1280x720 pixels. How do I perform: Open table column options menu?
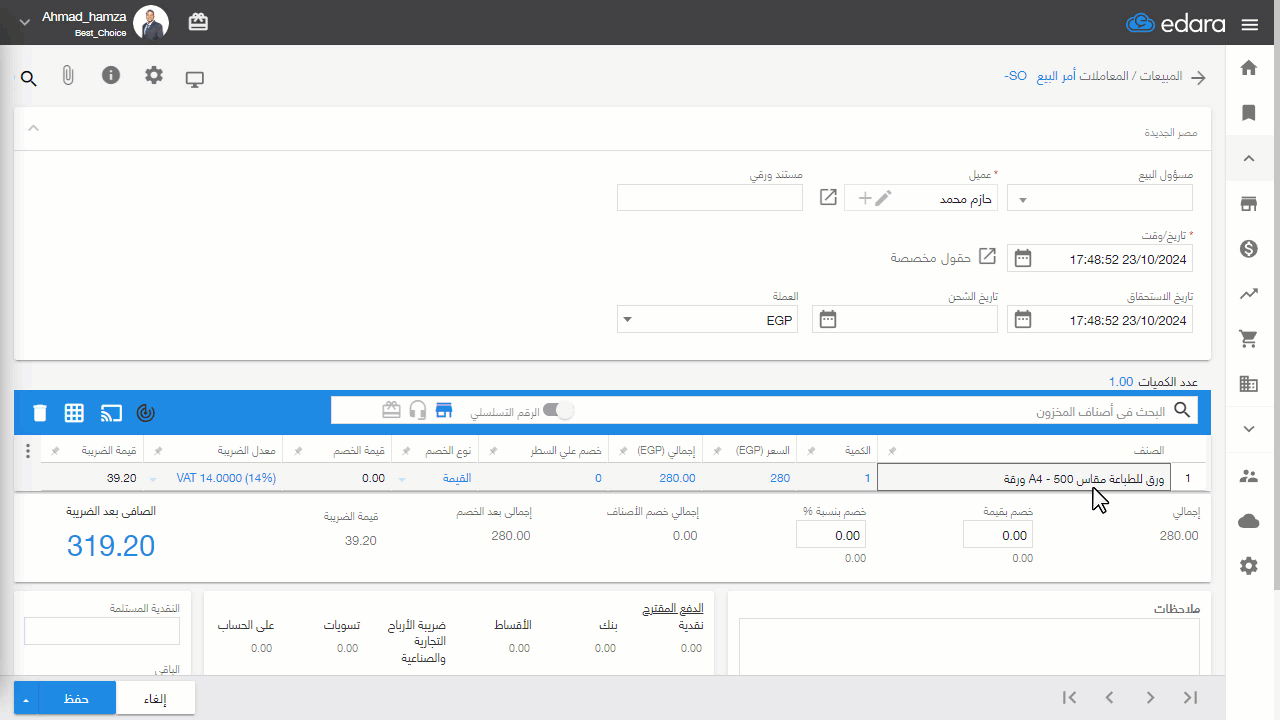pos(27,451)
